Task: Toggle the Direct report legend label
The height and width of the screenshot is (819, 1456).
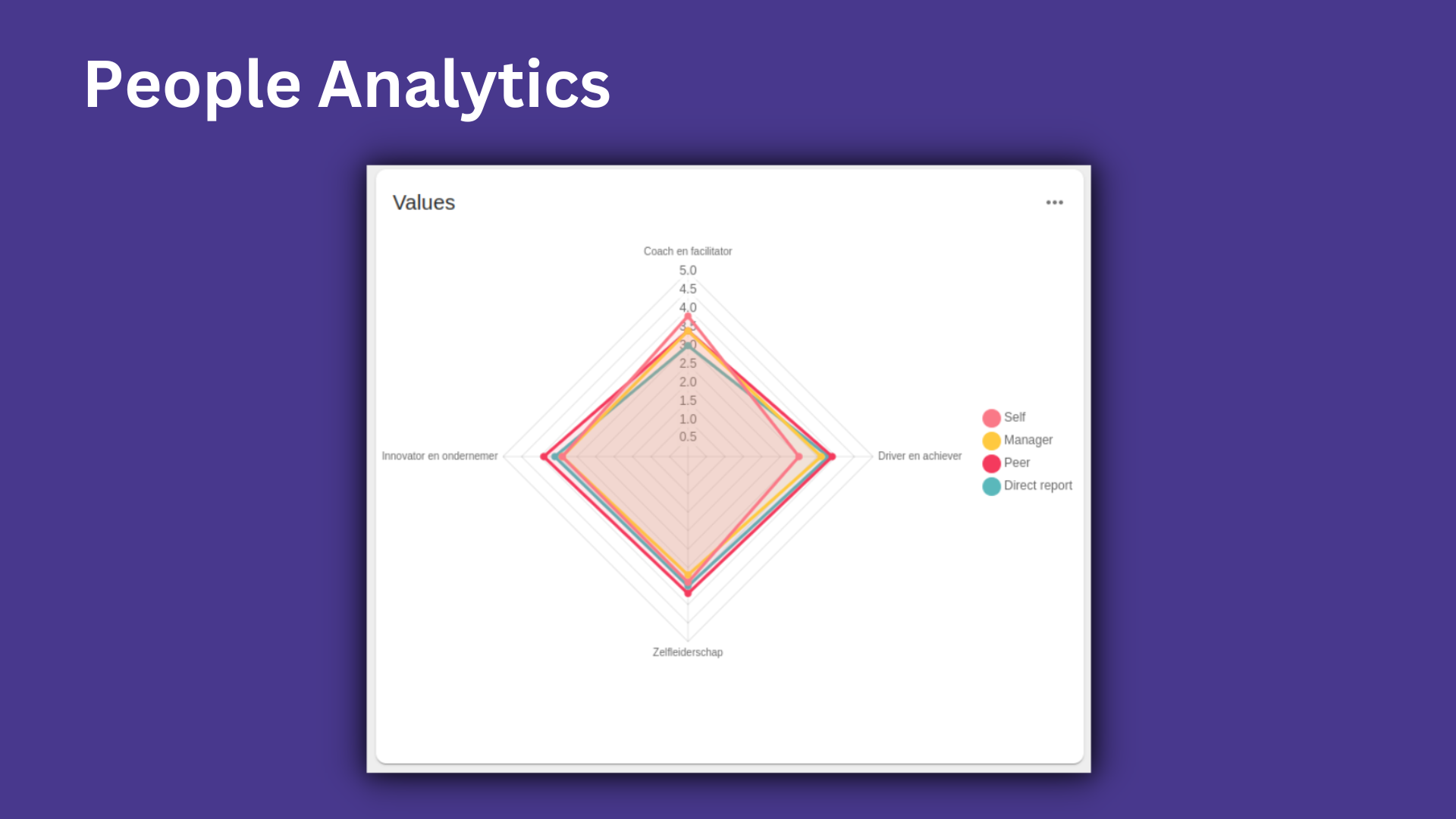Action: click(1037, 485)
